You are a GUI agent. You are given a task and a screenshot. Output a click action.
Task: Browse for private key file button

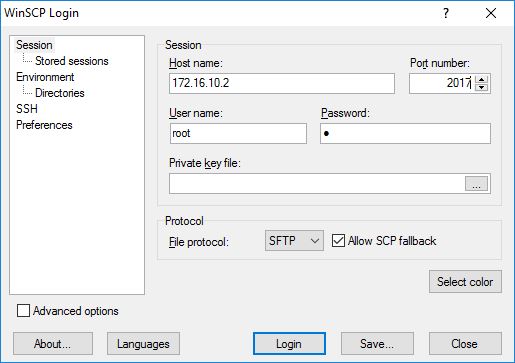pyautogui.click(x=476, y=184)
